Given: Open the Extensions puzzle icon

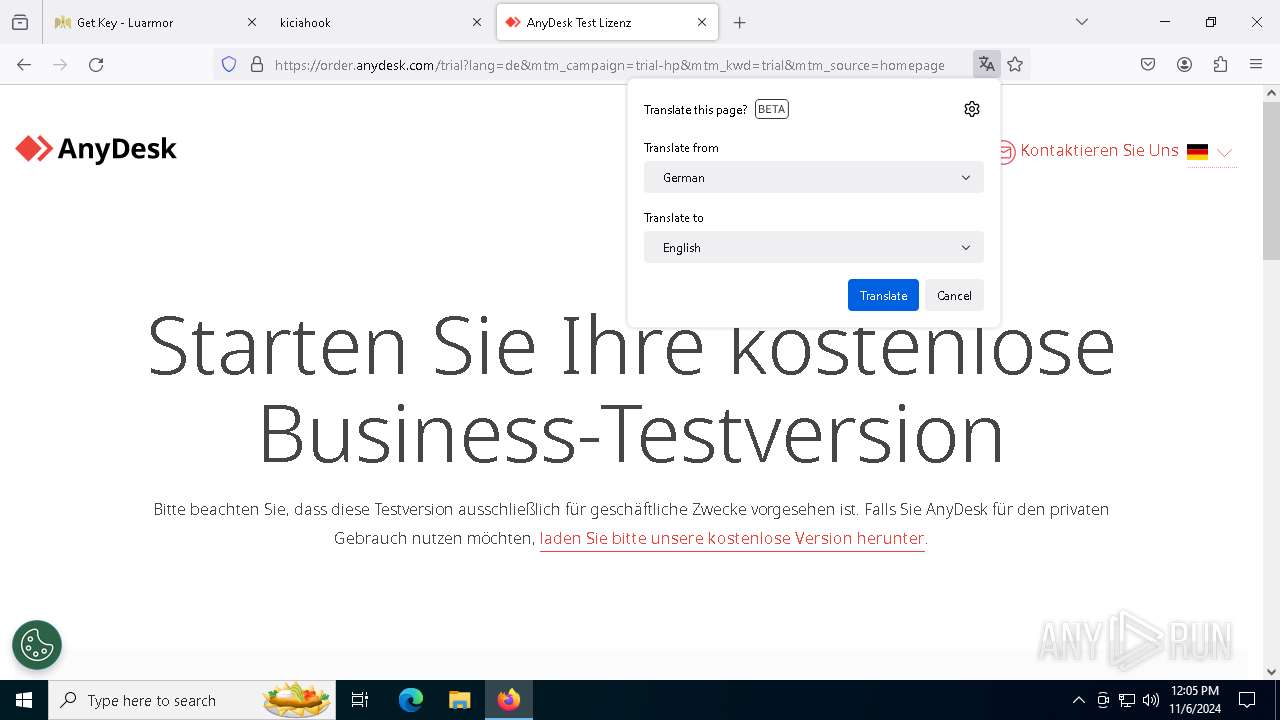Looking at the screenshot, I should 1220,65.
